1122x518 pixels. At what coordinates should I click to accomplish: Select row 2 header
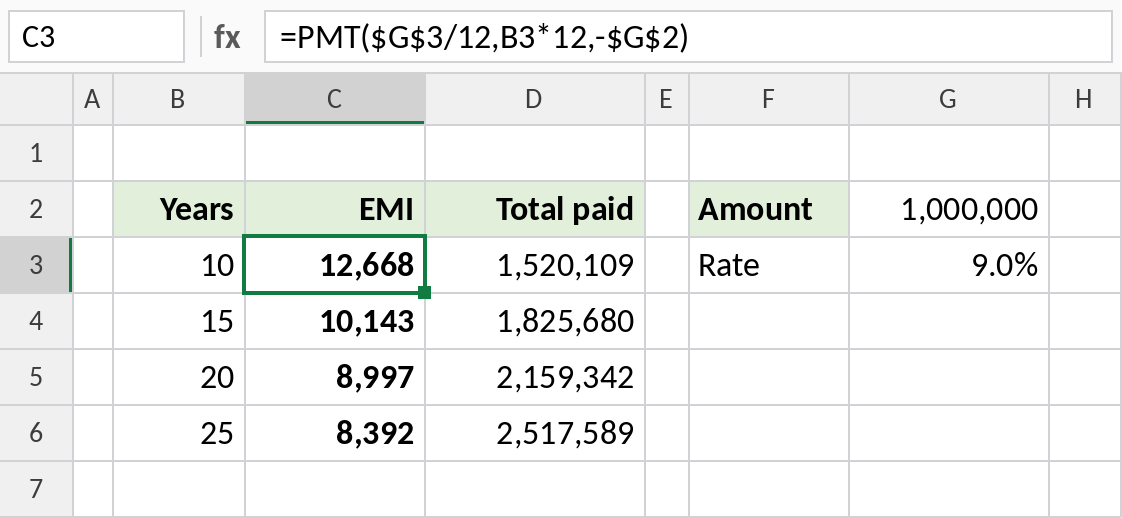pyautogui.click(x=36, y=209)
